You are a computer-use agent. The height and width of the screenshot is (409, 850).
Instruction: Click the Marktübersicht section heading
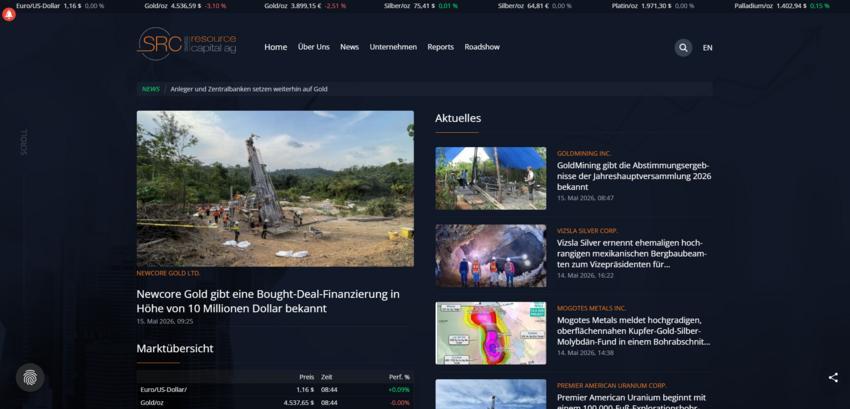coord(175,349)
